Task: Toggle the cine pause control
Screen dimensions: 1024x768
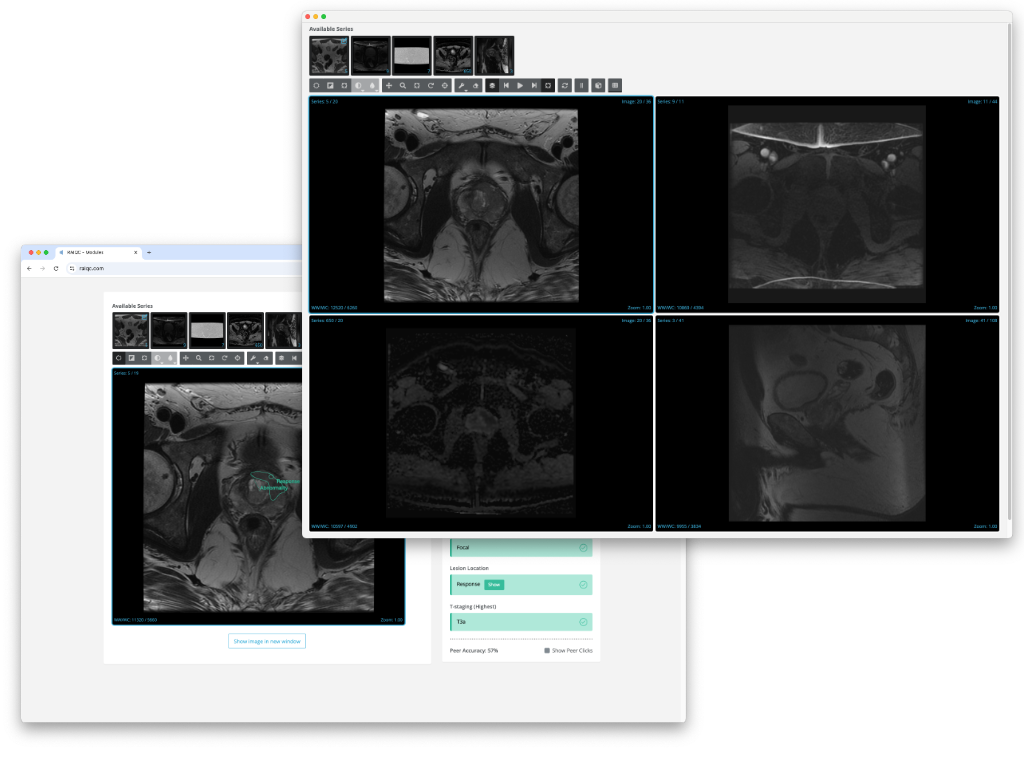Action: point(580,85)
